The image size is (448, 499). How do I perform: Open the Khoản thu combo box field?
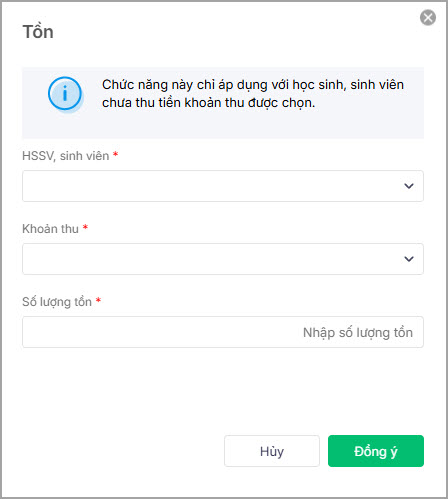click(223, 259)
